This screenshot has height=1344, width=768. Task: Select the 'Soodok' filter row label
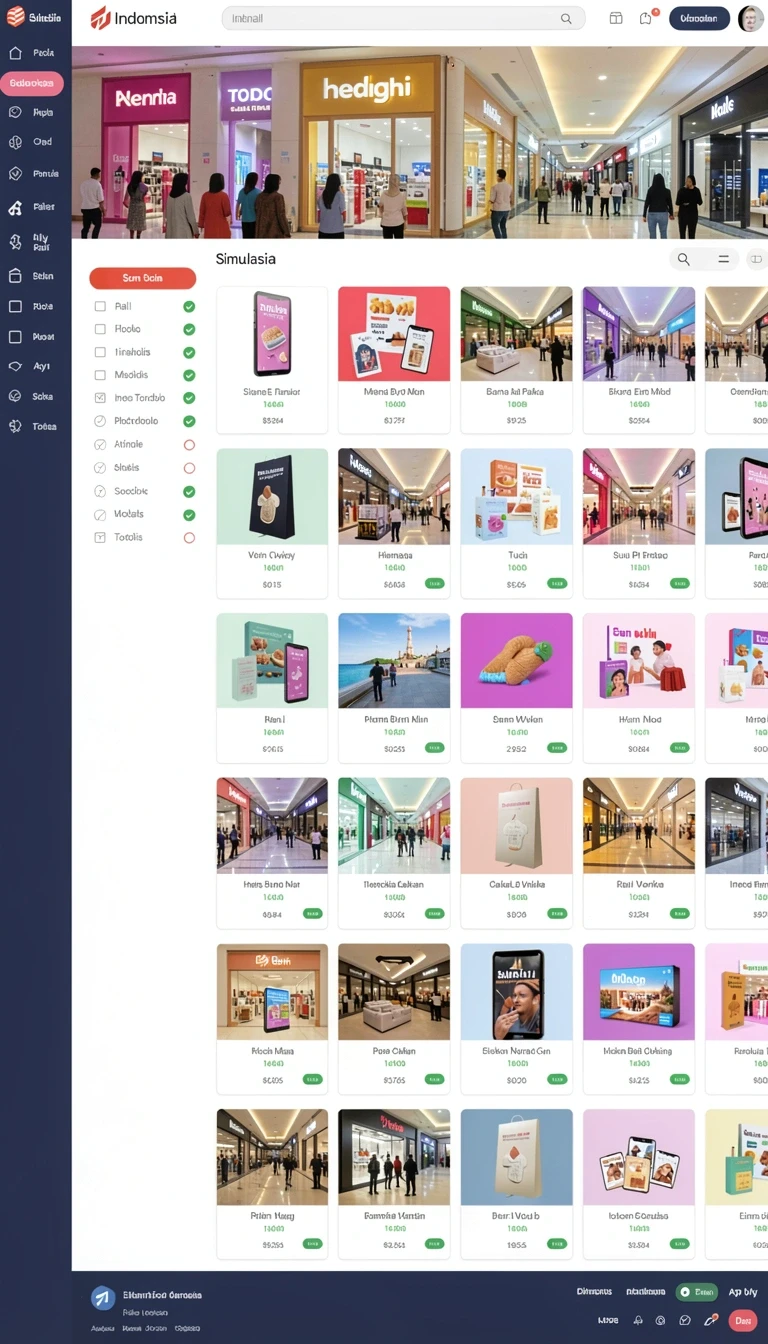click(131, 491)
